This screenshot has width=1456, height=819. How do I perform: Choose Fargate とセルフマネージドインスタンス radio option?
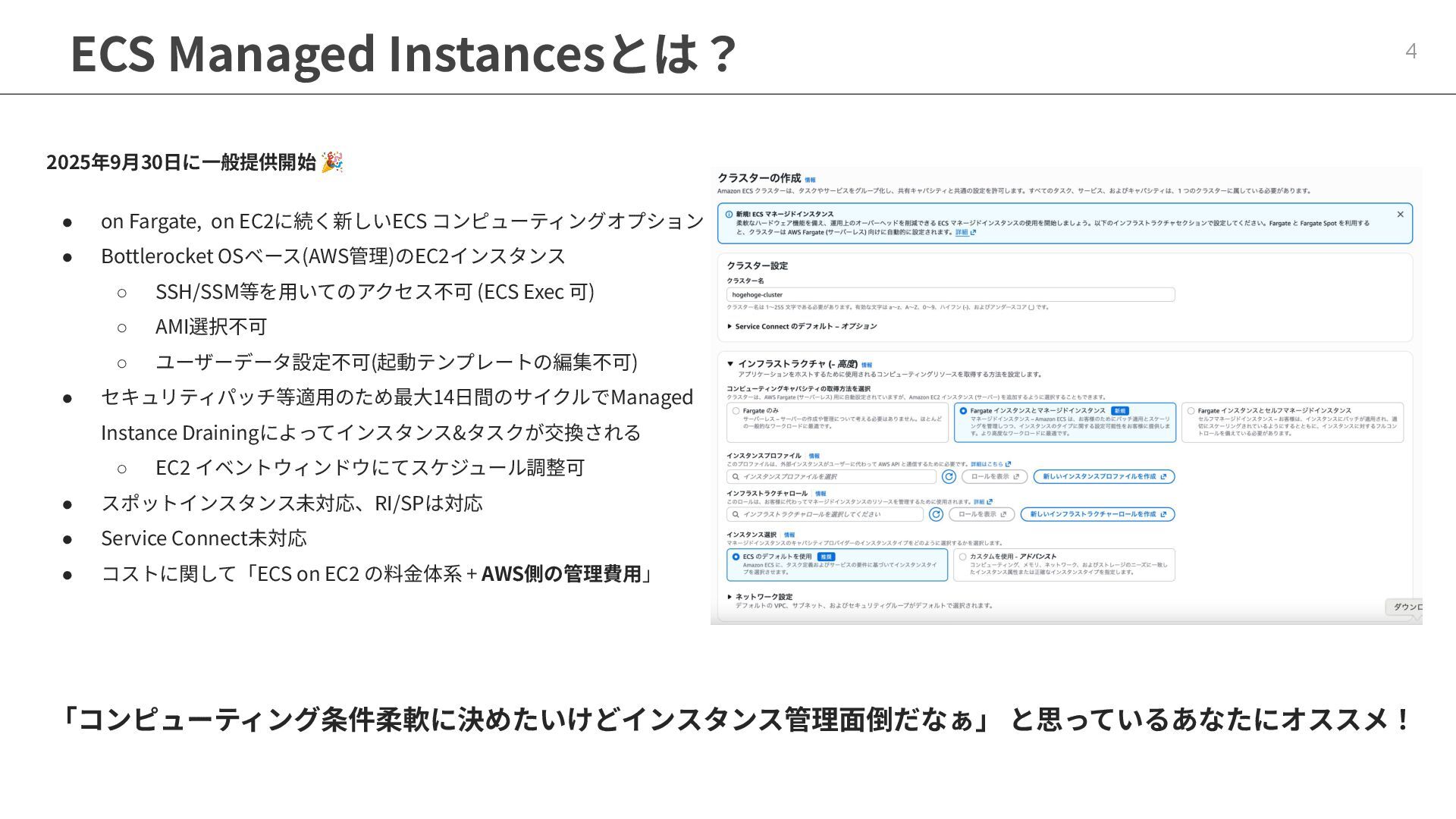(x=1191, y=411)
